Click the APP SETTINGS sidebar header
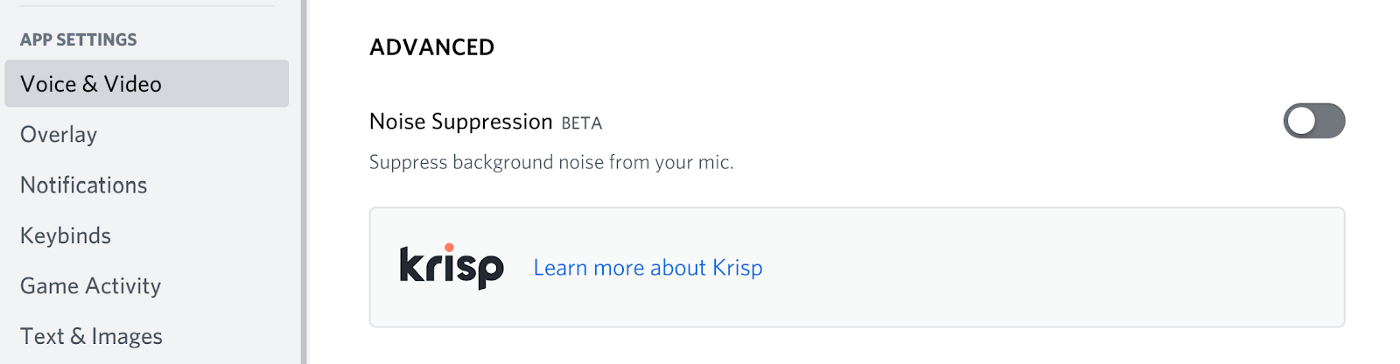Viewport: 1400px width, 364px height. tap(79, 40)
